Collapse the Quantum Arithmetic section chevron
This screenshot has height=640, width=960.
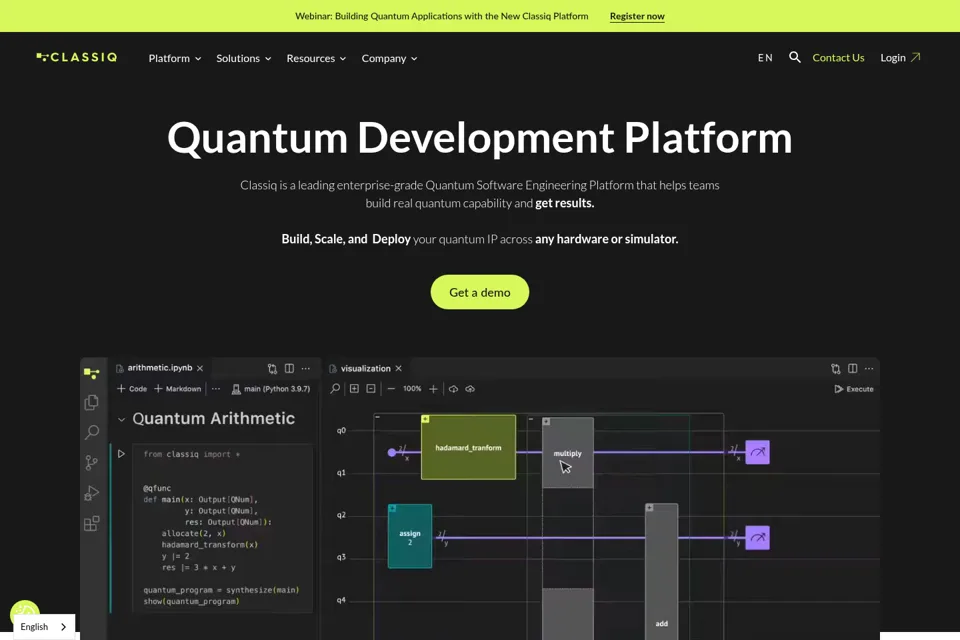click(121, 420)
